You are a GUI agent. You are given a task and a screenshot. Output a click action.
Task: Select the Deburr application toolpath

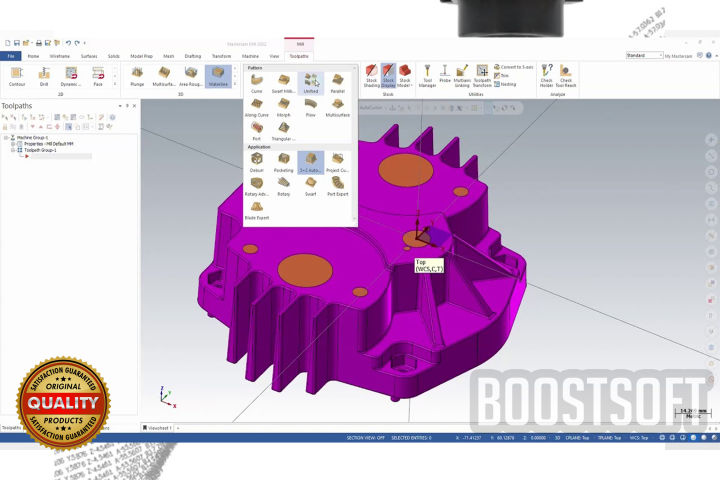(x=257, y=163)
